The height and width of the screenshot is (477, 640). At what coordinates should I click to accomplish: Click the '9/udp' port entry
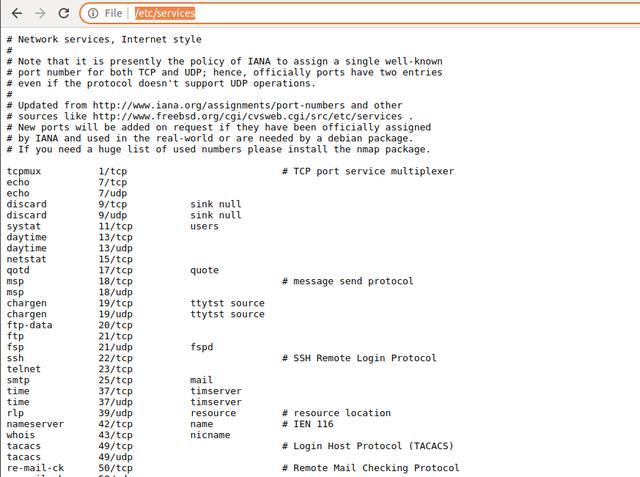pyautogui.click(x=113, y=215)
